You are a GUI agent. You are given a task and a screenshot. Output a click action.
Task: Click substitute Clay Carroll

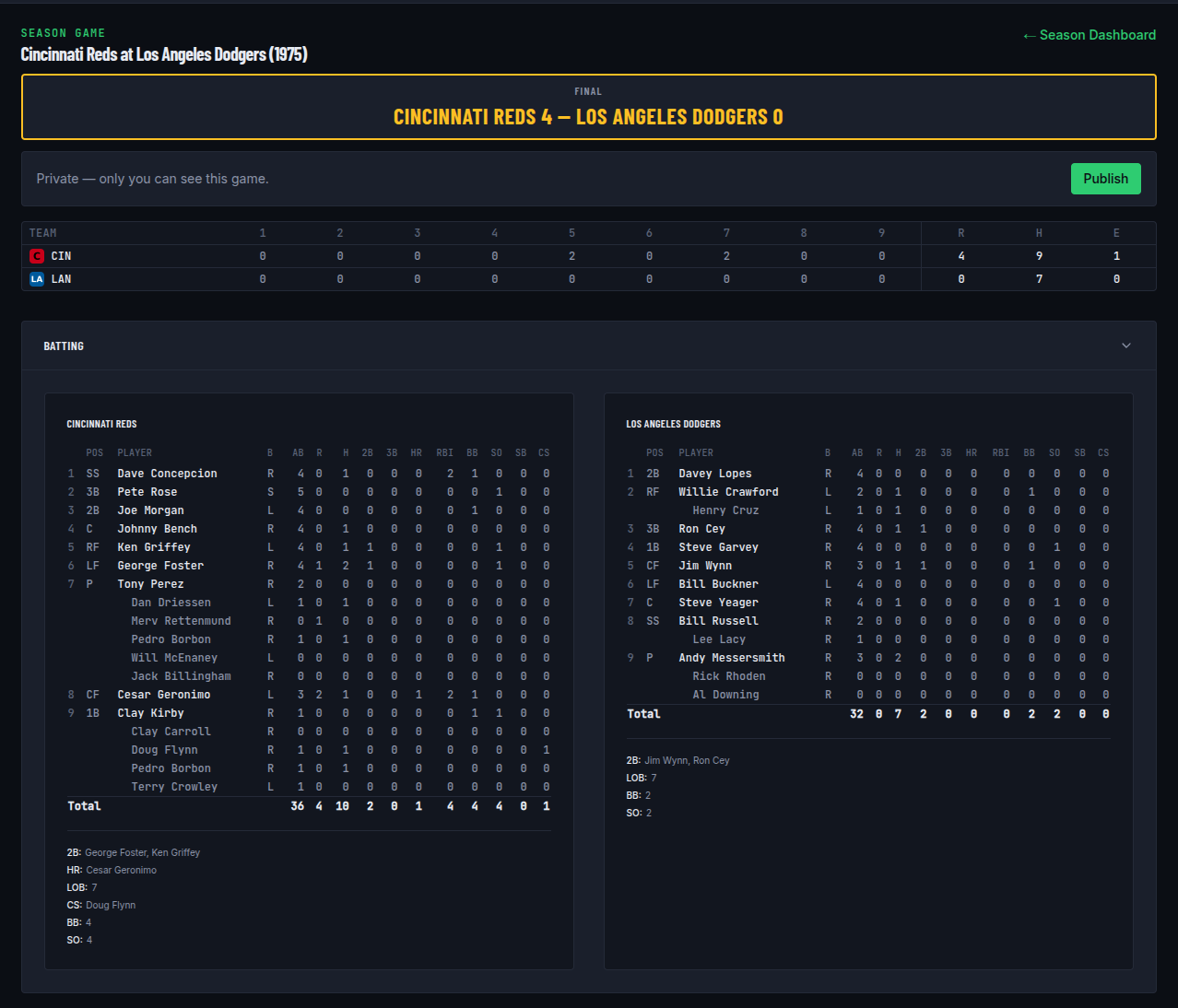coord(171,732)
